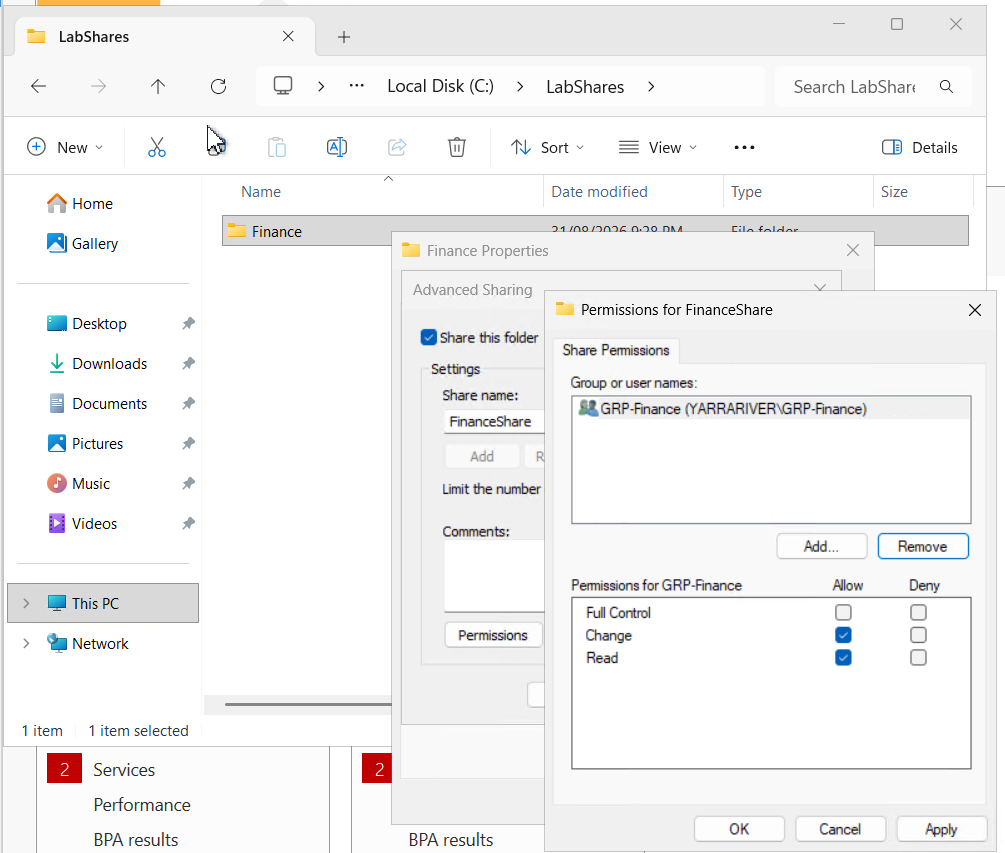Toggle Share this folder checkbox
Viewport: 1005px width, 853px height.
429,337
